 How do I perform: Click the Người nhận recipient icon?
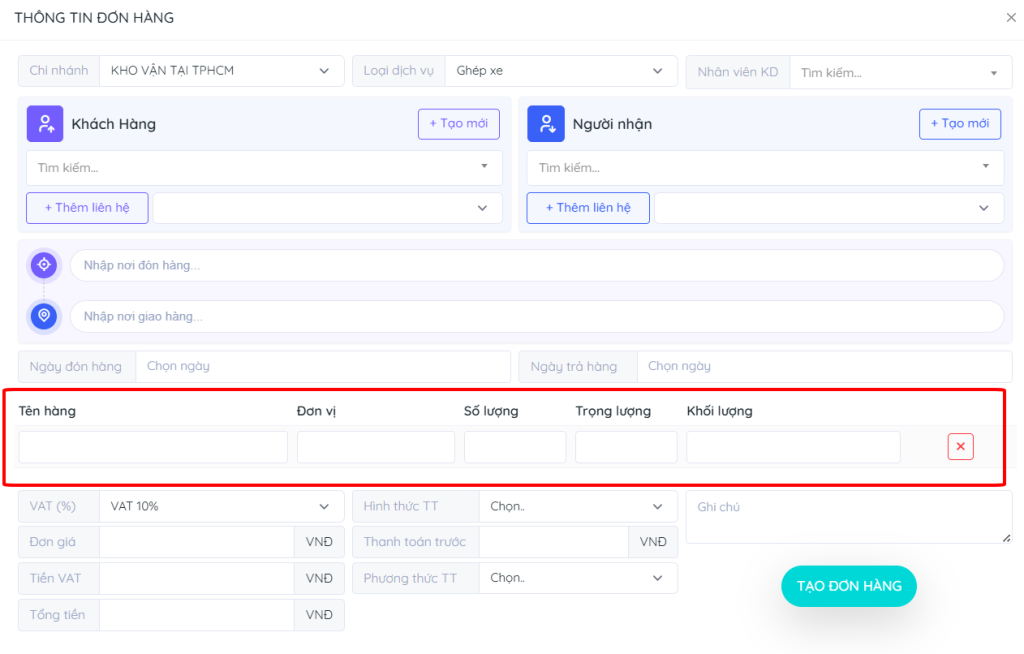point(546,124)
